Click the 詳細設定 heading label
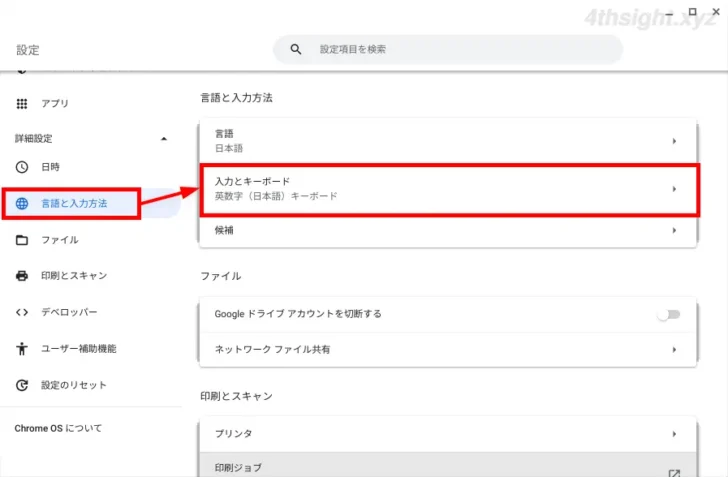Viewport: 728px width, 477px height. pos(33,138)
